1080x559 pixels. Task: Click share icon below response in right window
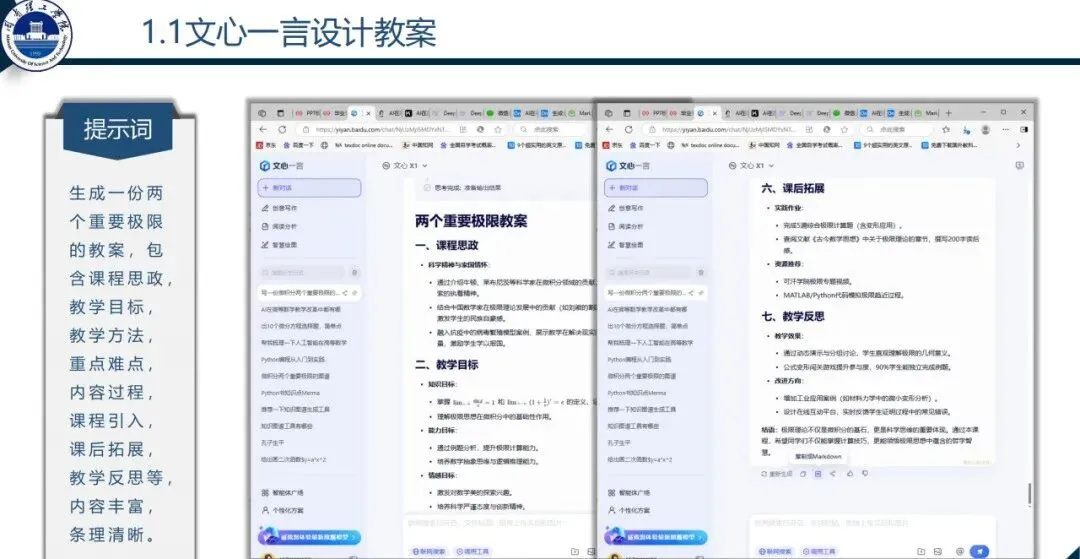pos(833,474)
